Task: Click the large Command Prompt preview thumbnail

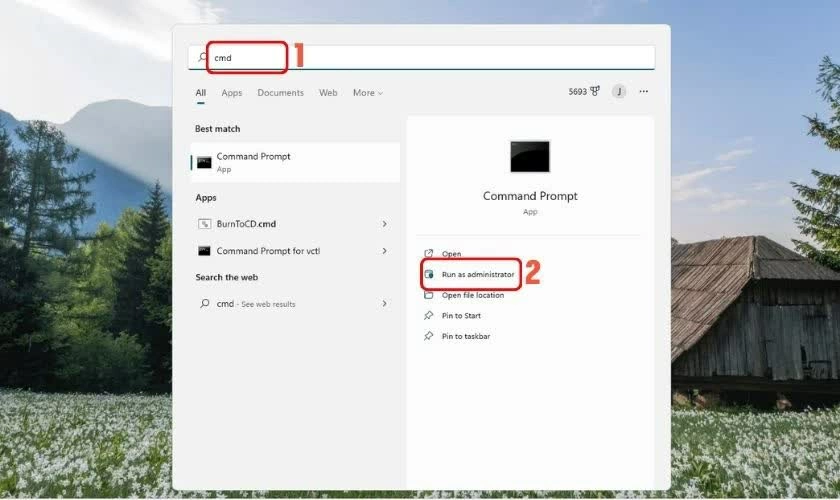Action: [530, 156]
